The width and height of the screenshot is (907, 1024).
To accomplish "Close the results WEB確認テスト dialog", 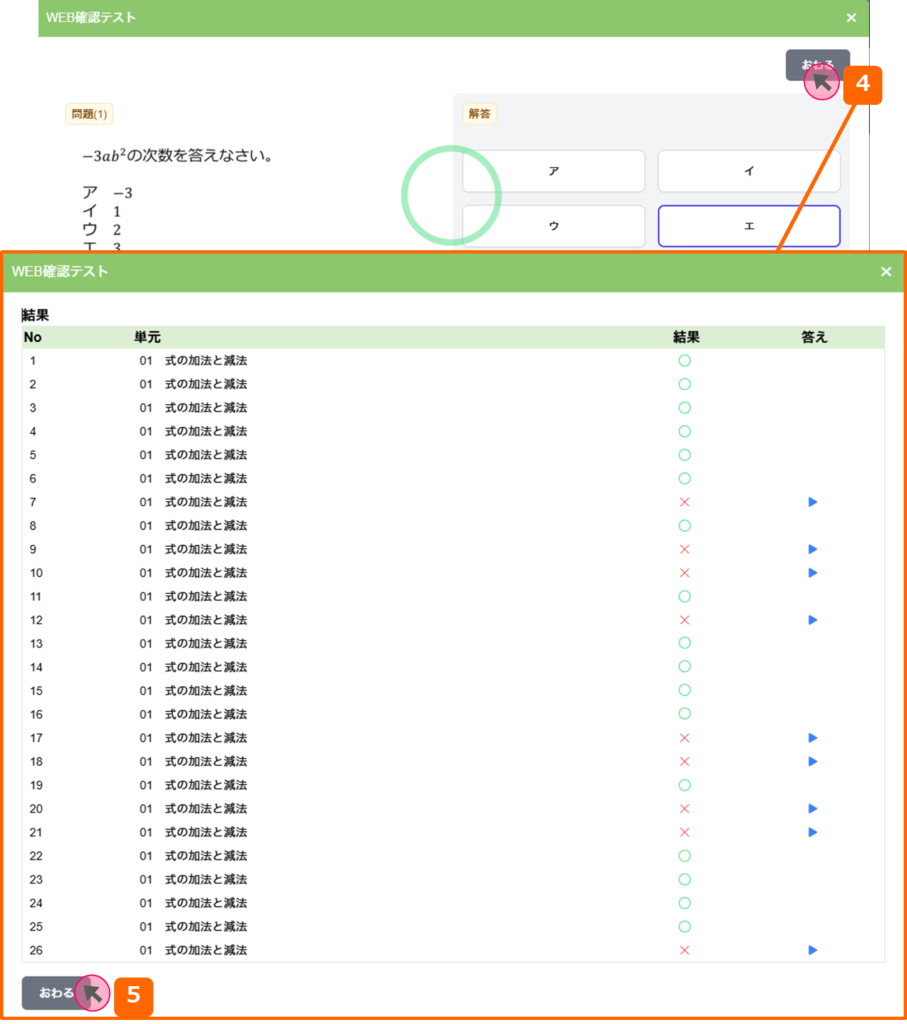I will [886, 272].
